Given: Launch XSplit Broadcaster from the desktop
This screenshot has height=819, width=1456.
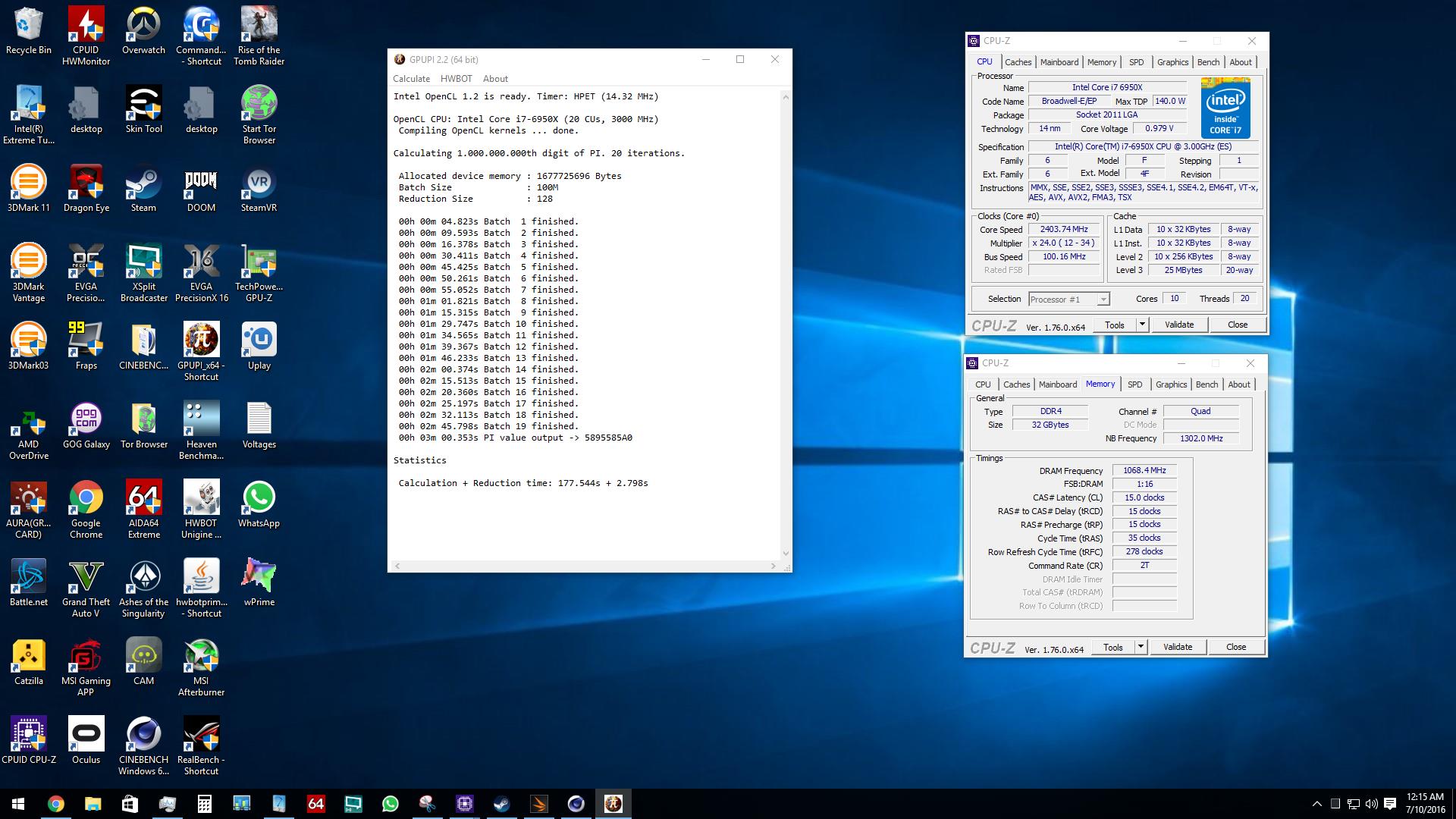Looking at the screenshot, I should pyautogui.click(x=143, y=272).
